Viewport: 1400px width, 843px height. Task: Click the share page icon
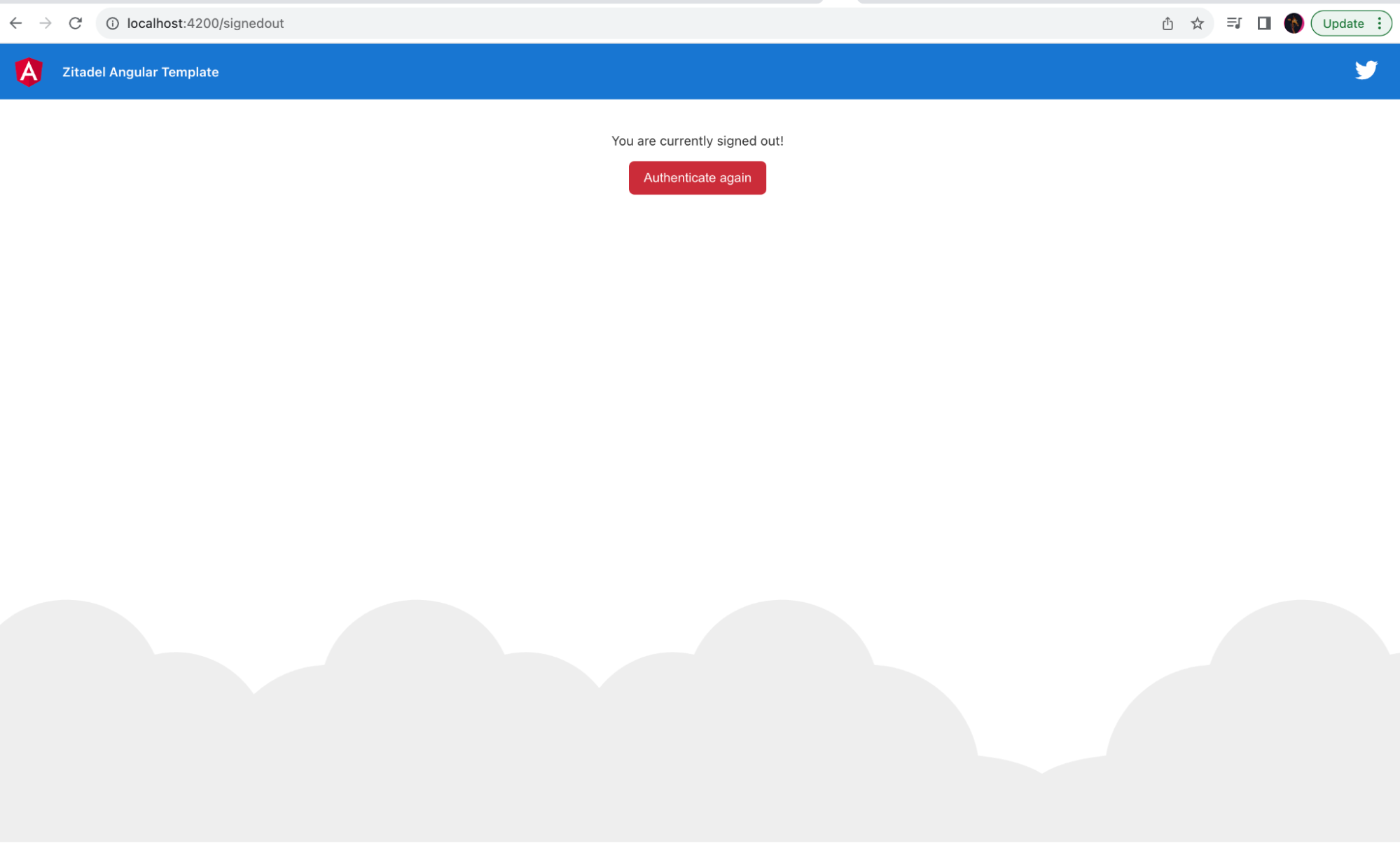coord(1167,23)
